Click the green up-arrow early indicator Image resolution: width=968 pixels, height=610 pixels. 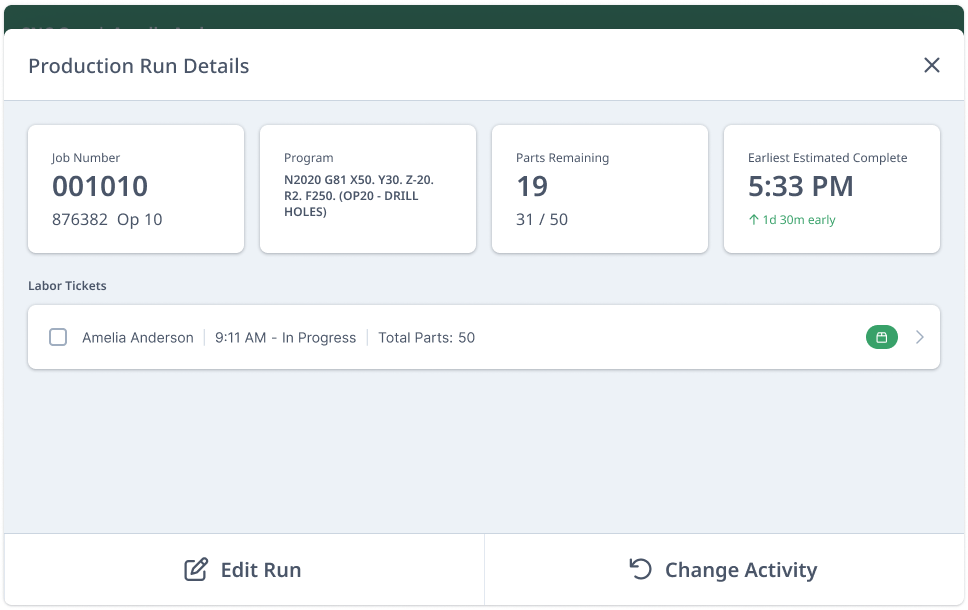(x=754, y=220)
